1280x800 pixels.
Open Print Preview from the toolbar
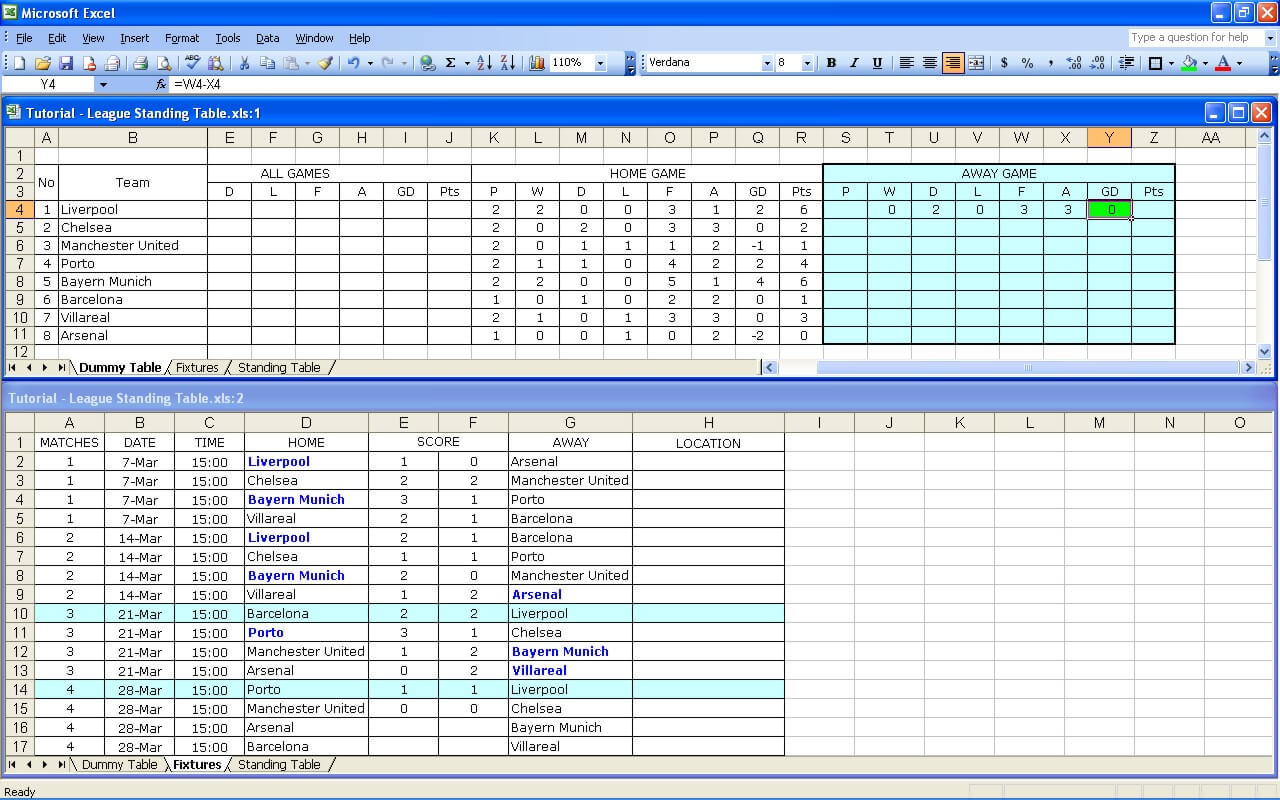pos(164,63)
